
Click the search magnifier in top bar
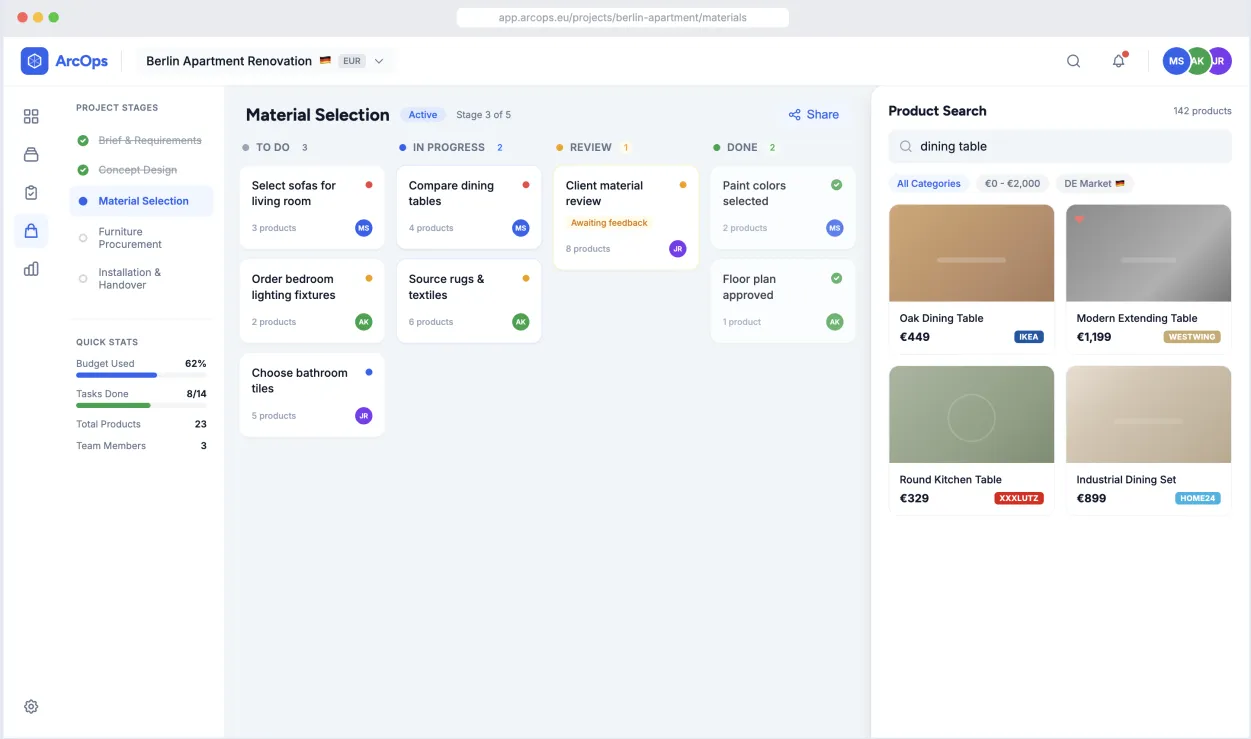1073,61
